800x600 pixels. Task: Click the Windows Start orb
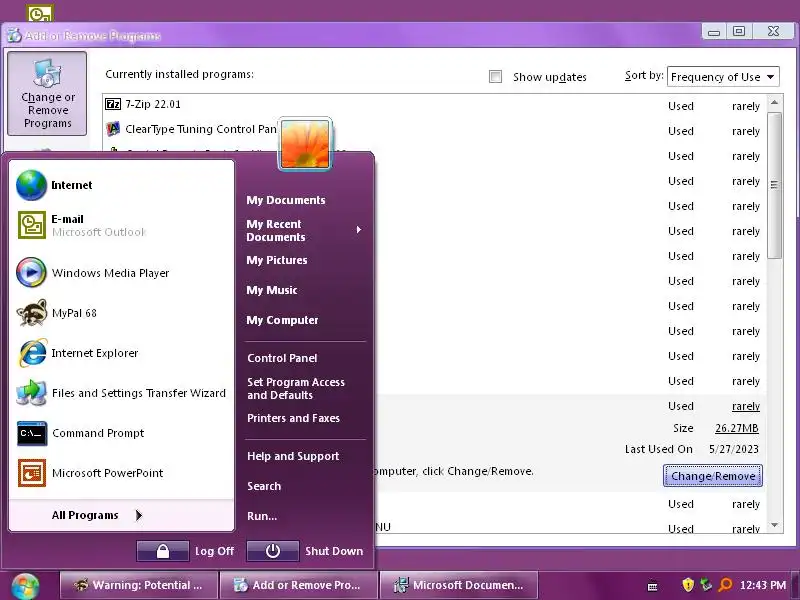pyautogui.click(x=25, y=586)
